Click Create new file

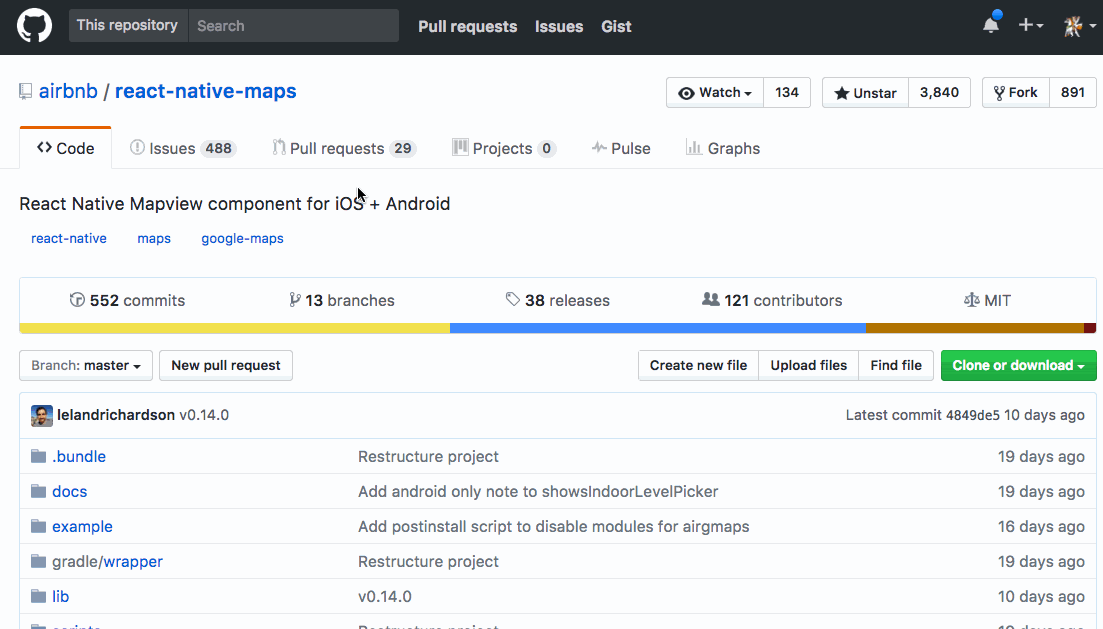[699, 365]
